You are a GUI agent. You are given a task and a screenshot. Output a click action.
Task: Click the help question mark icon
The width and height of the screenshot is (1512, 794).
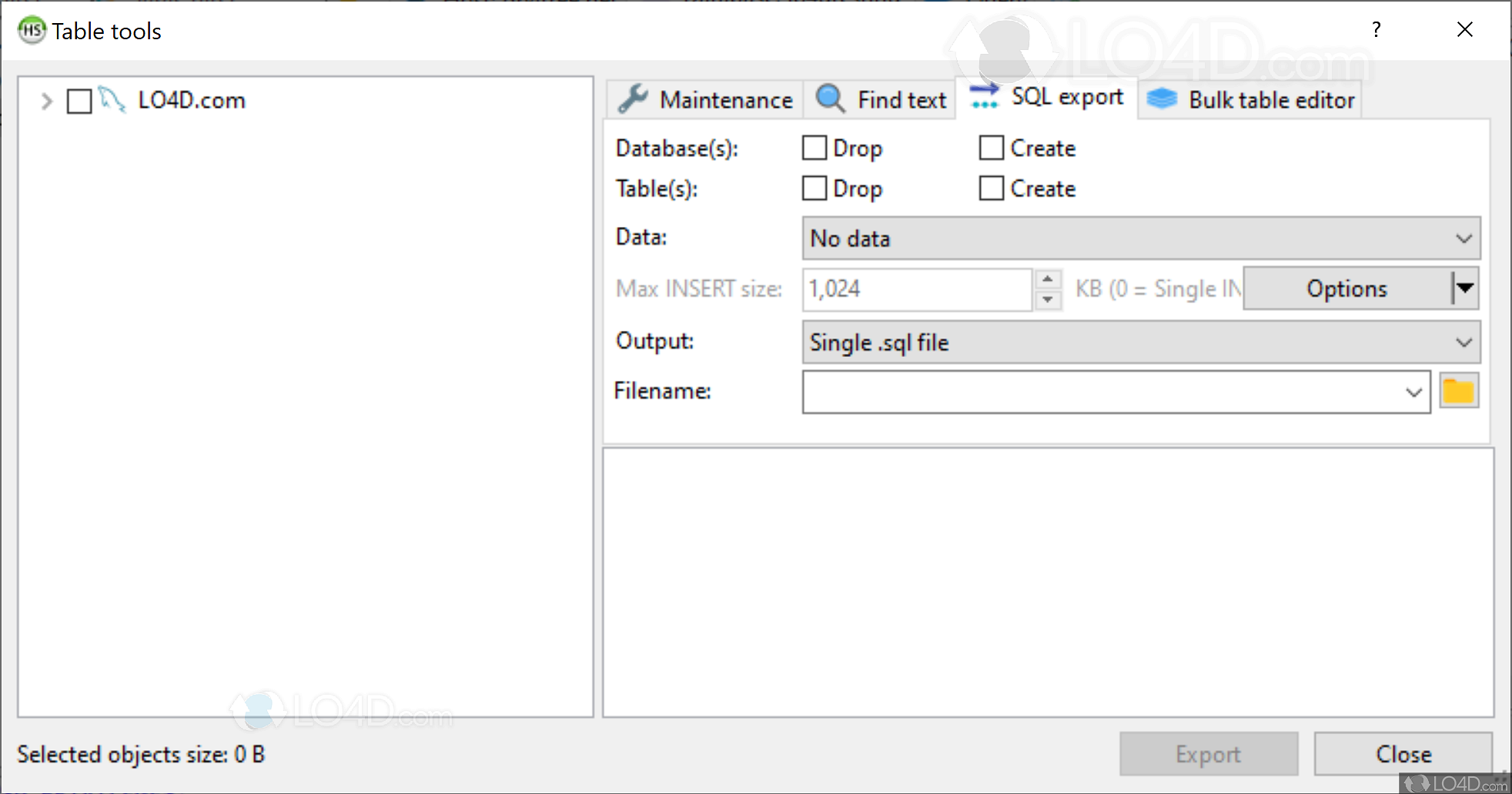1376,30
